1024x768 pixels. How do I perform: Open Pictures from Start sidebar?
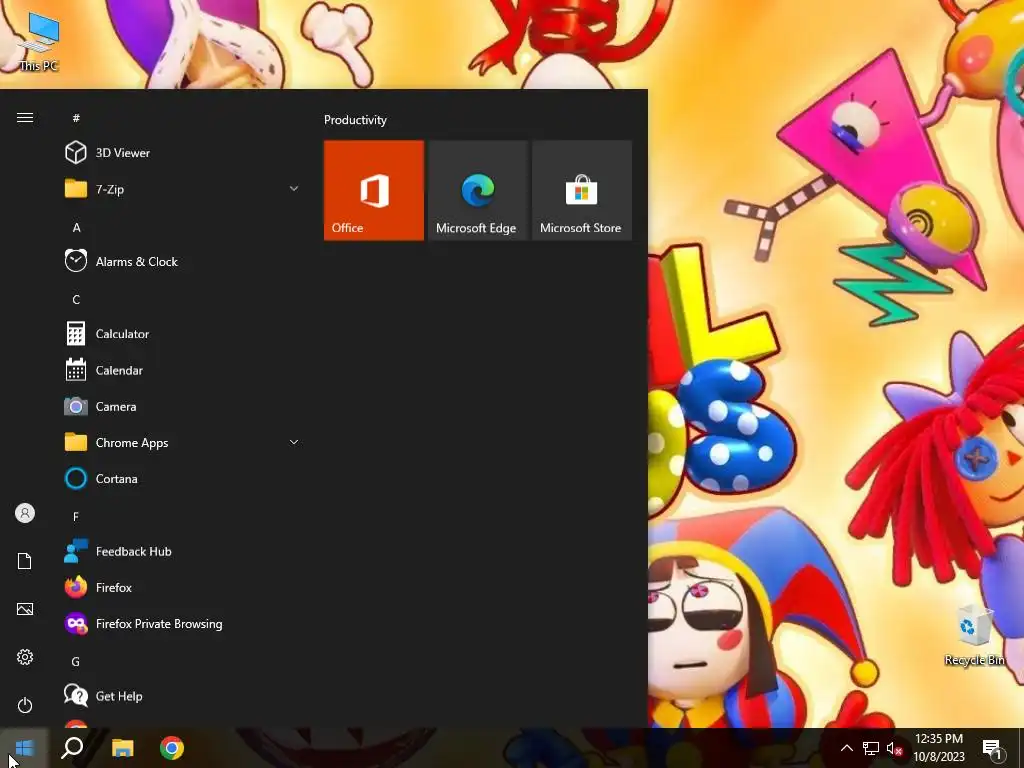(25, 609)
